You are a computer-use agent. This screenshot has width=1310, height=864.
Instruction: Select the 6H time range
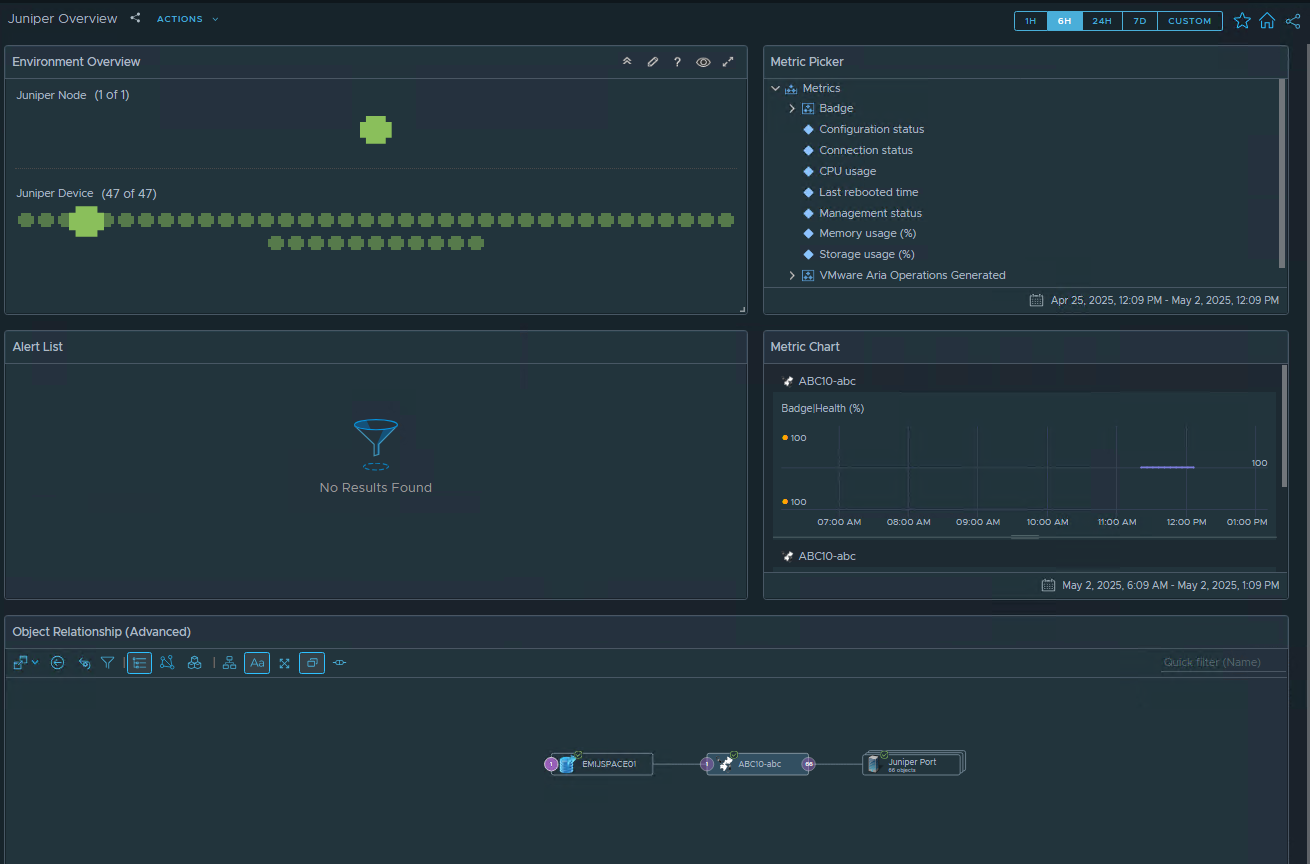pos(1065,21)
